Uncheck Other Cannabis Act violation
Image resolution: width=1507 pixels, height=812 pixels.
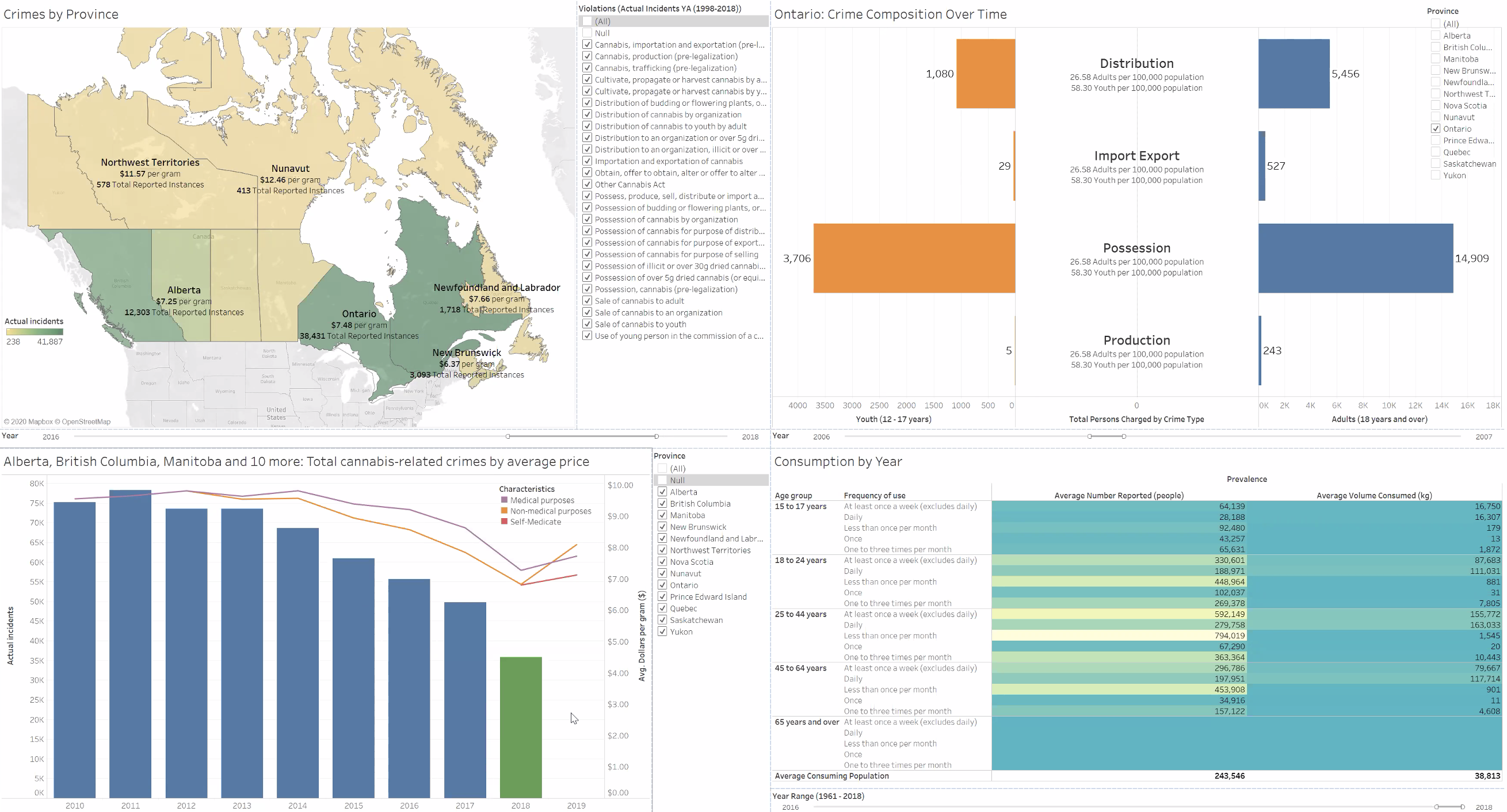[587, 184]
